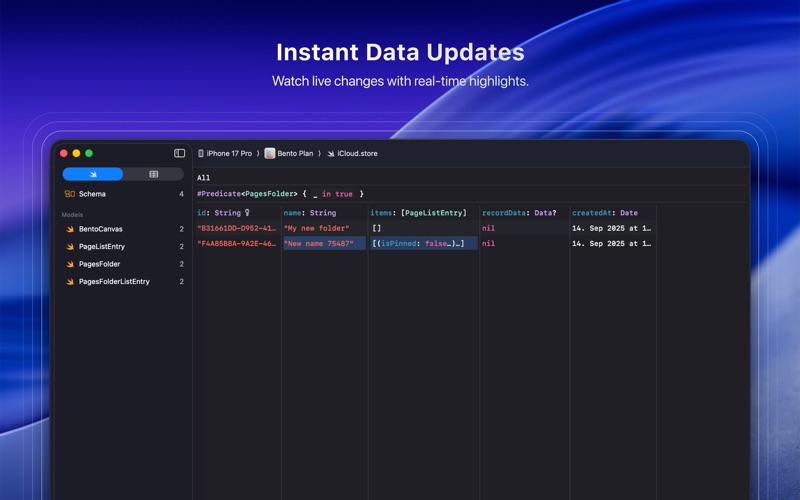Click the iPhone device icon in breadcrumb
The height and width of the screenshot is (500, 800).
201,153
